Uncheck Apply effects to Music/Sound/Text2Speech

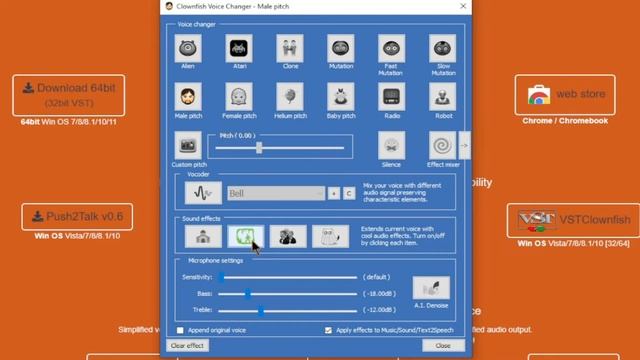pos(328,330)
